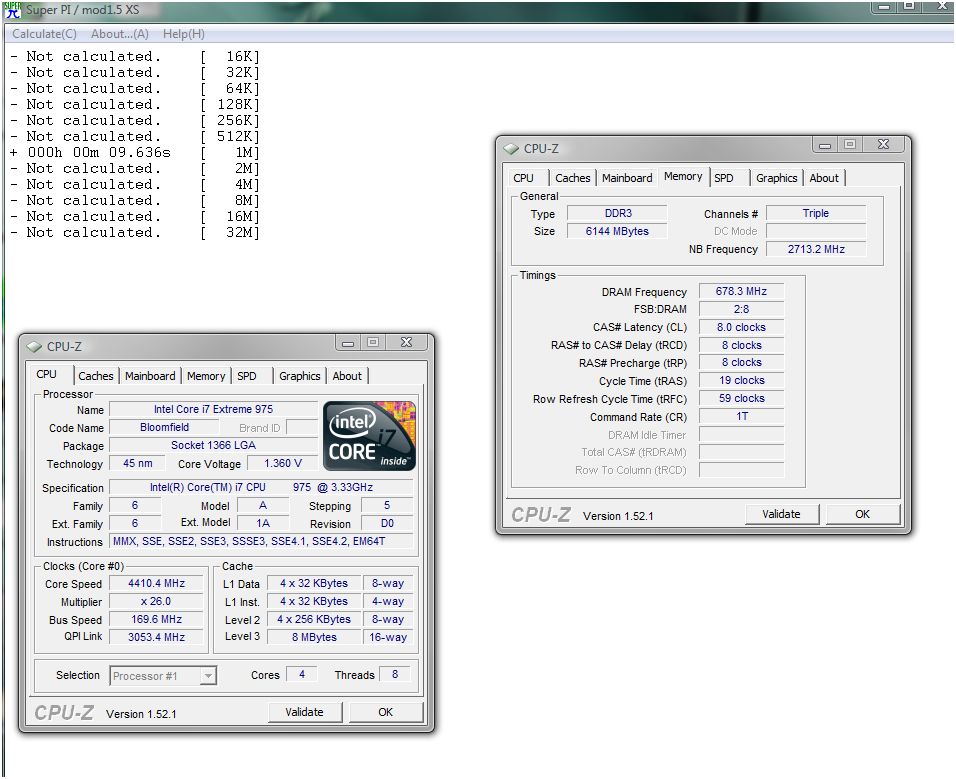The image size is (956, 779).
Task: Close the CPU-Z CPU window
Action: click(407, 343)
